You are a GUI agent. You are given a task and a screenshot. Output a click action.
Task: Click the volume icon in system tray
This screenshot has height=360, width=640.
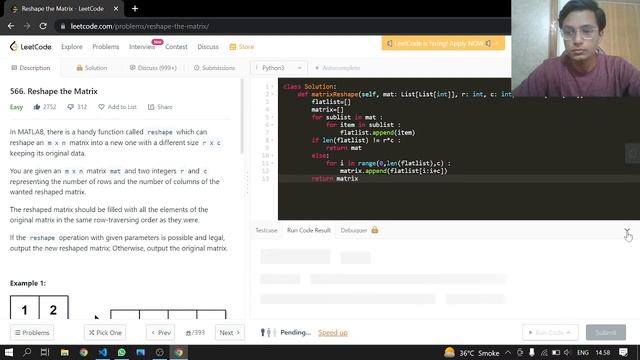click(567, 353)
